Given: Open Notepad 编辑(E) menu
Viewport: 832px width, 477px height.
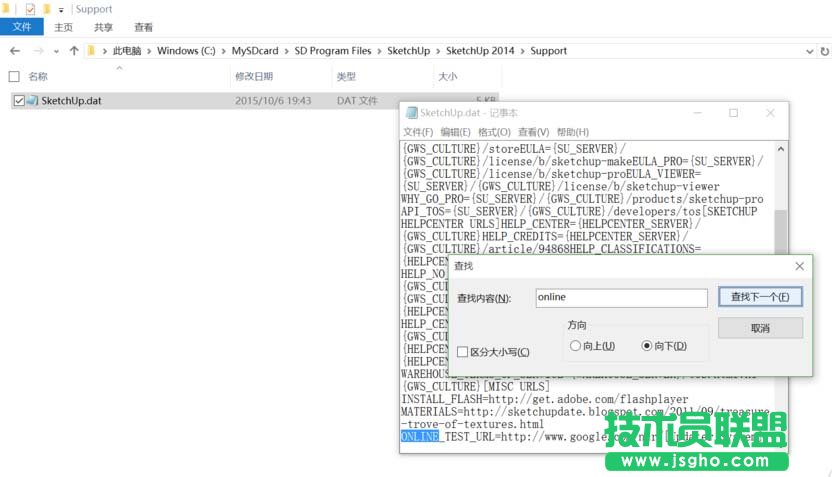Looking at the screenshot, I should (x=455, y=132).
